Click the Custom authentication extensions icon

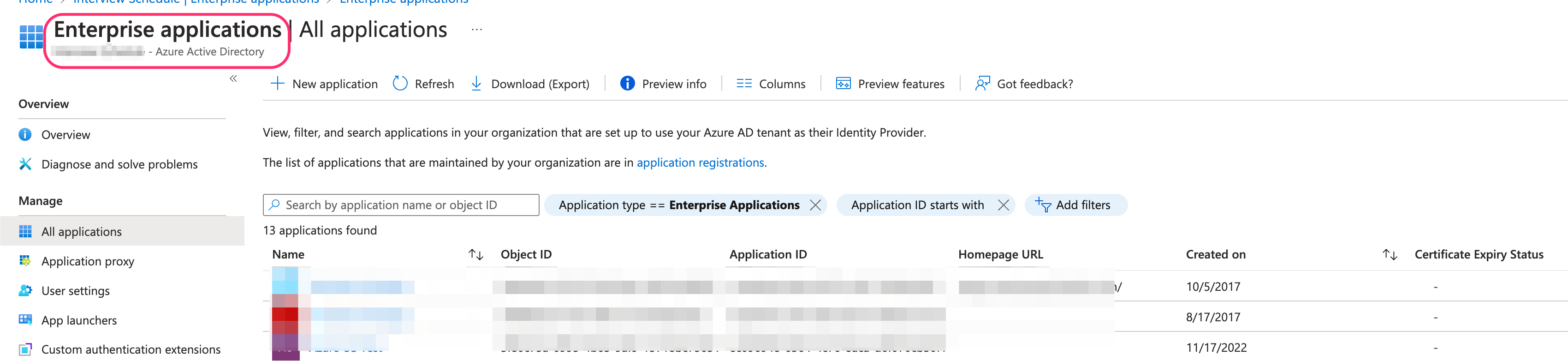[x=25, y=349]
